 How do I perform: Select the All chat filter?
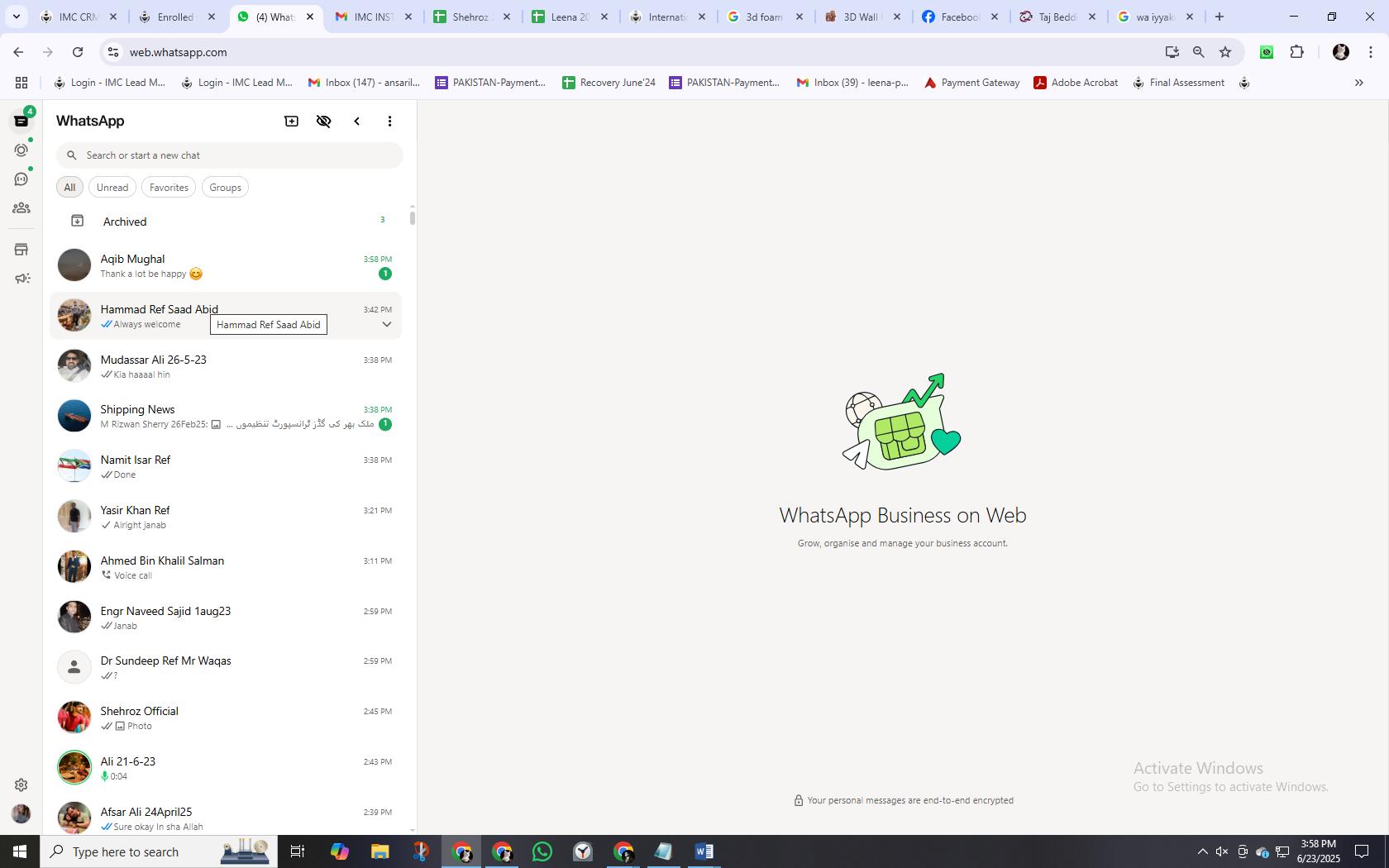point(69,188)
